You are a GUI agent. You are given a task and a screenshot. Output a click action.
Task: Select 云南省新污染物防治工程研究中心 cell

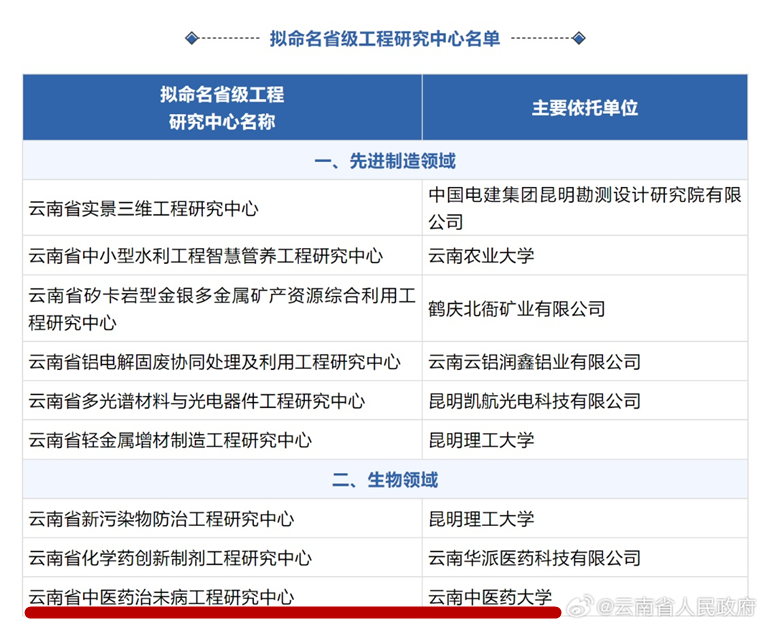[222, 518]
